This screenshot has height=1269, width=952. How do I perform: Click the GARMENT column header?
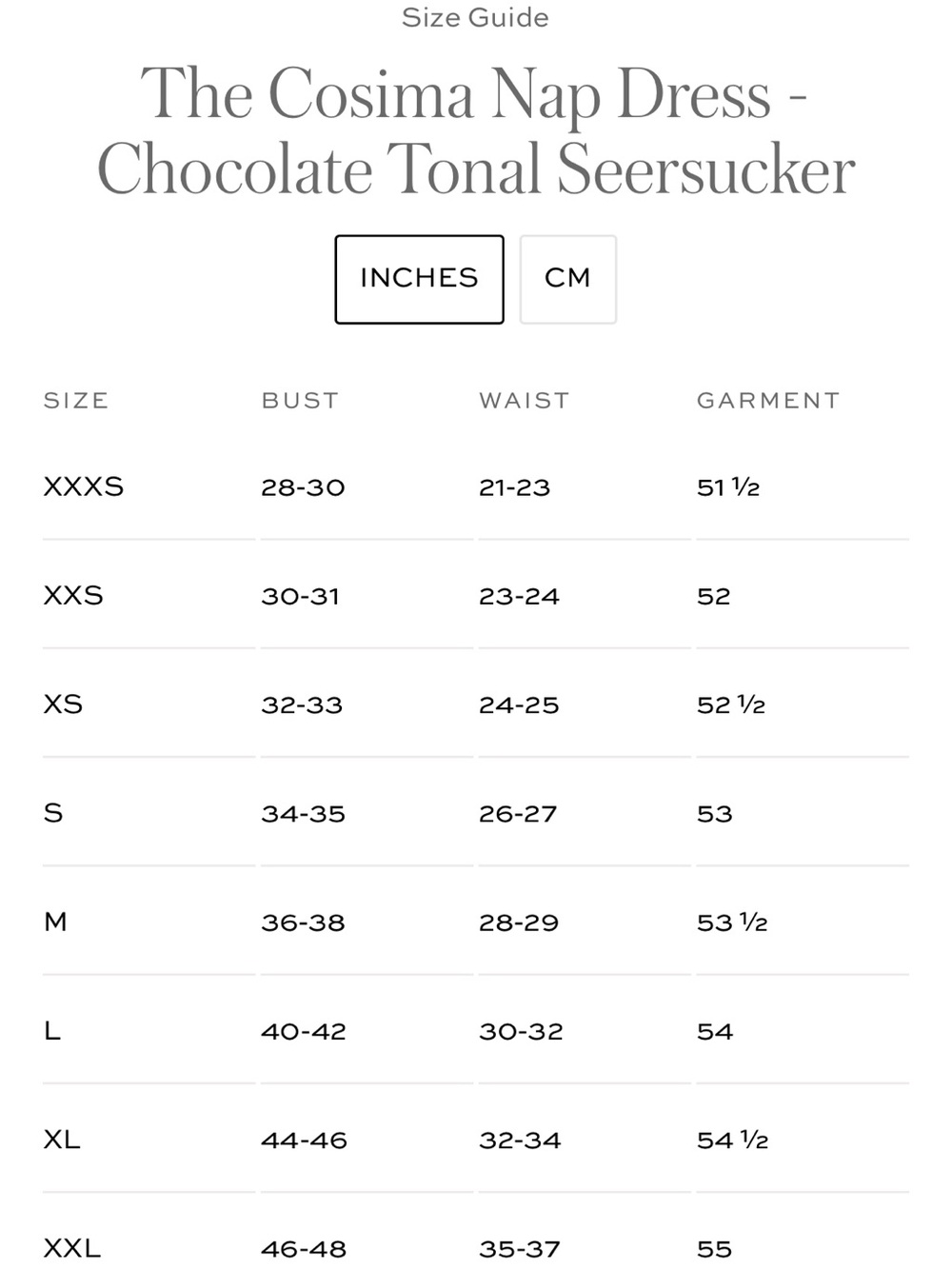pos(769,401)
